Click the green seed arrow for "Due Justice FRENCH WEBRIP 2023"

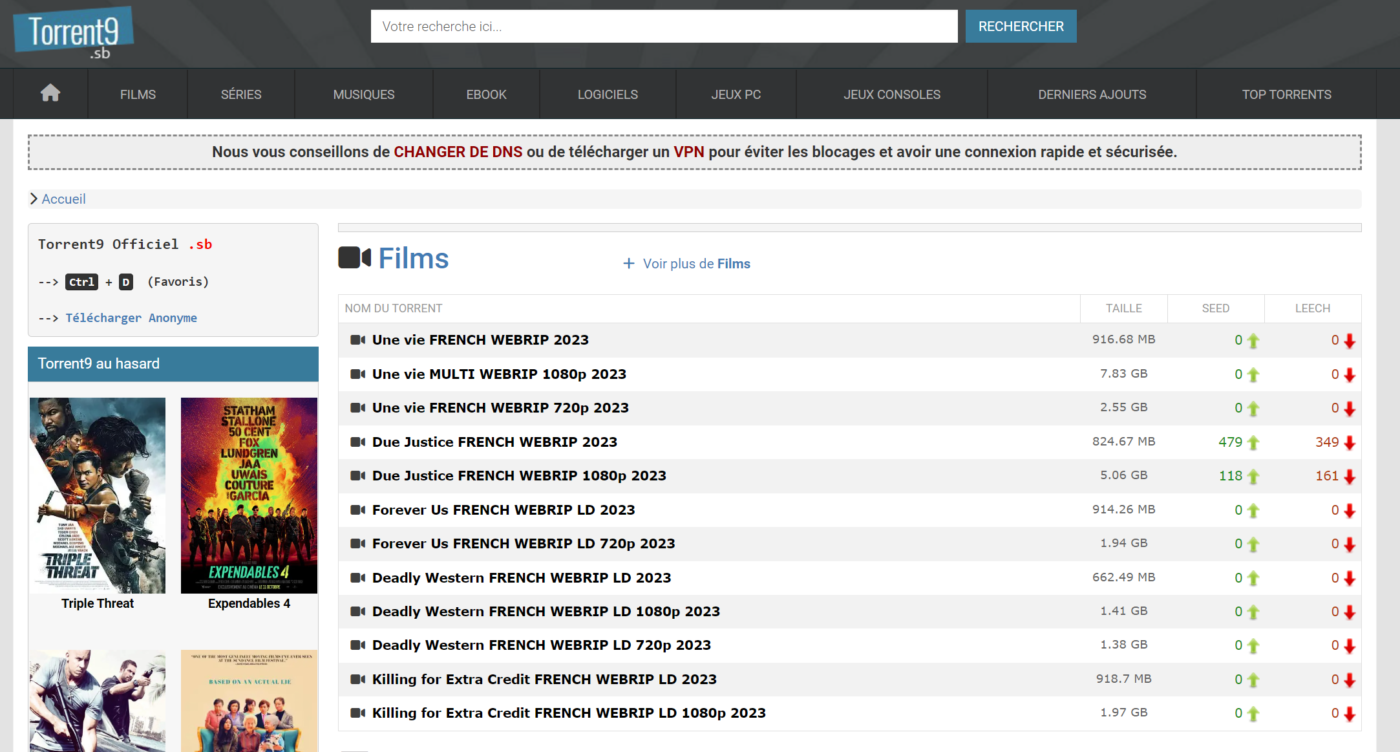pos(1250,441)
